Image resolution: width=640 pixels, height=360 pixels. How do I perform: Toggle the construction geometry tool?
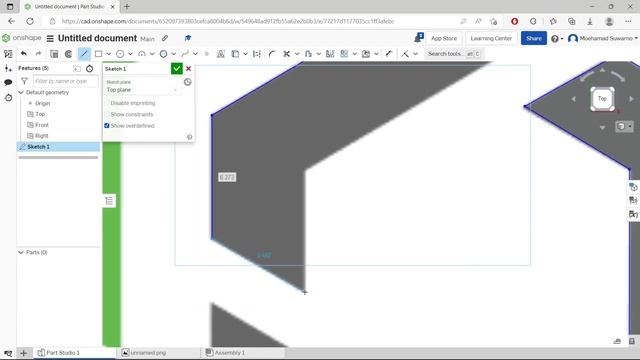[257, 54]
